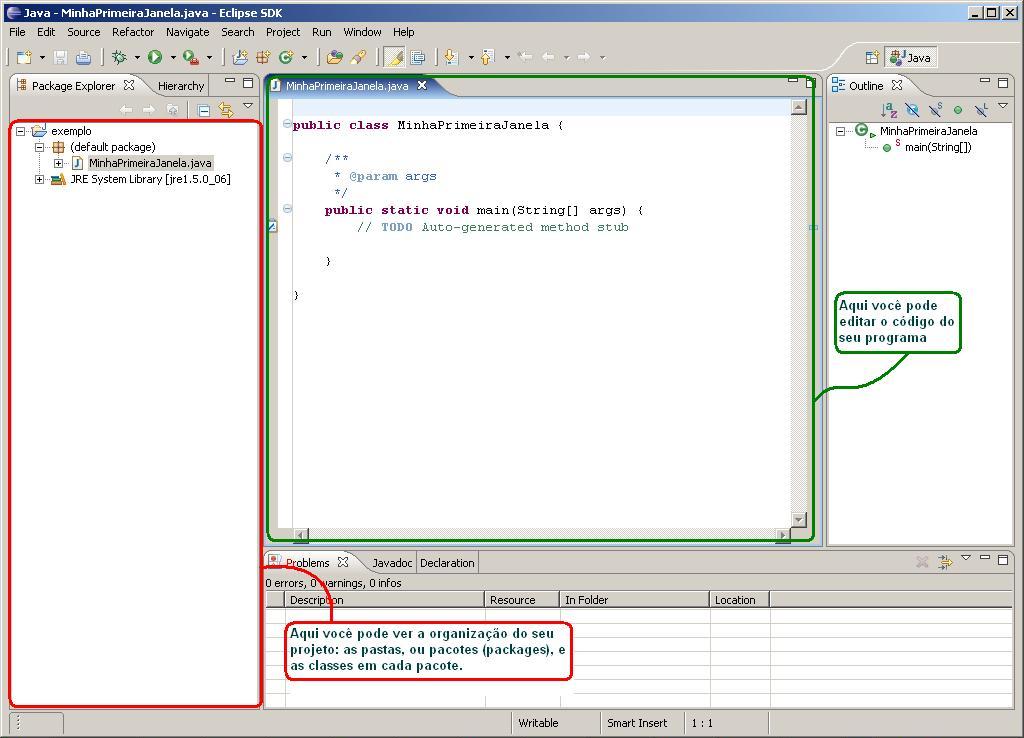
Task: Click the Show Source of Selected Element icon
Action: pos(417,57)
